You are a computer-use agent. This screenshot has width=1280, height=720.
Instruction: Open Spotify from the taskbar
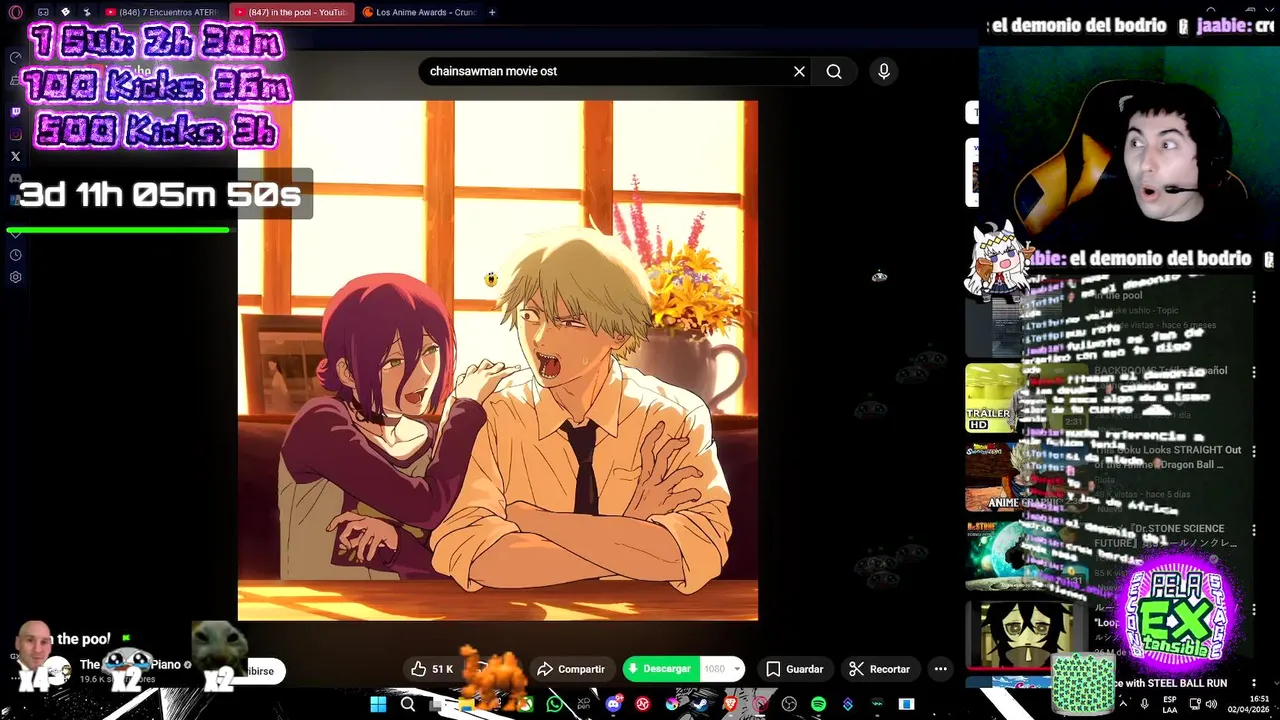(818, 704)
